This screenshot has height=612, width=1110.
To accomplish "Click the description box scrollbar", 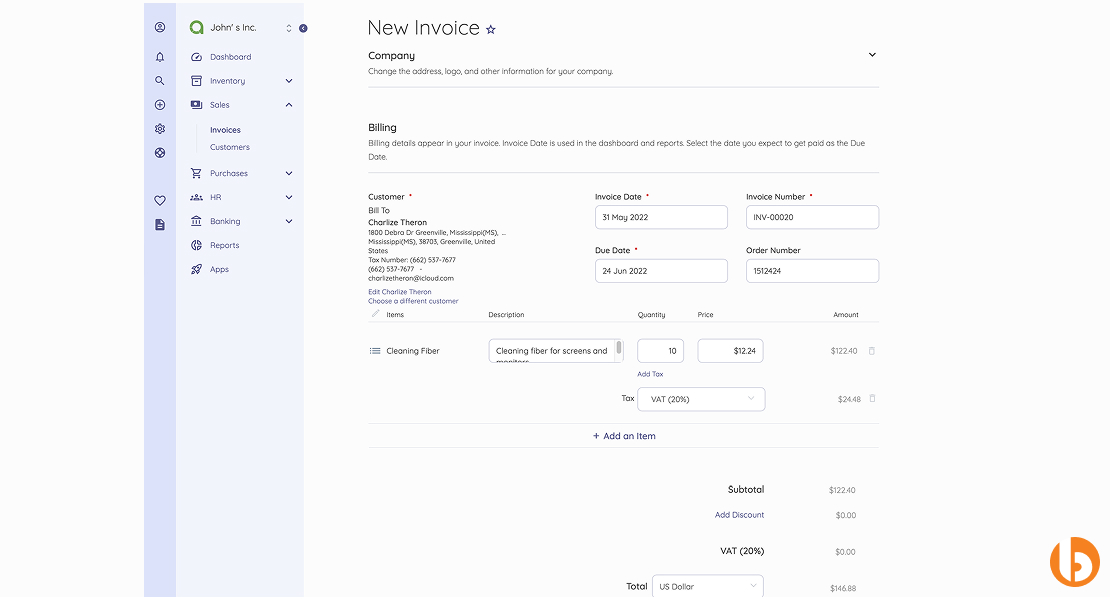I will [x=619, y=347].
